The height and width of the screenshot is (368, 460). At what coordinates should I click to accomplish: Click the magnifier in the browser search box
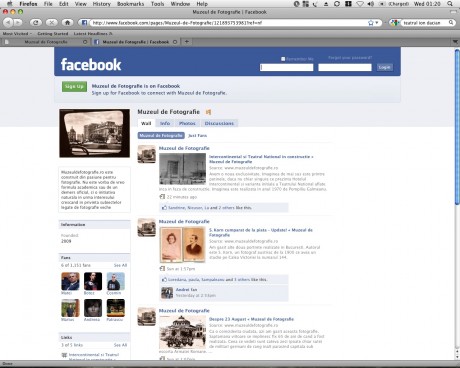(451, 23)
